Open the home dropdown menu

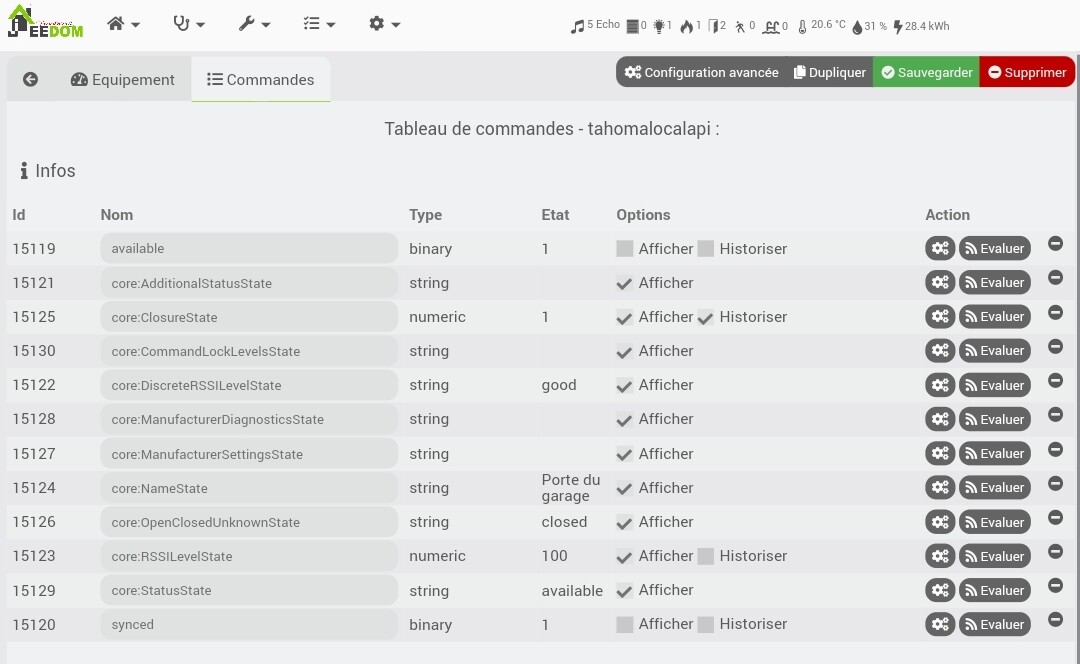(x=123, y=24)
